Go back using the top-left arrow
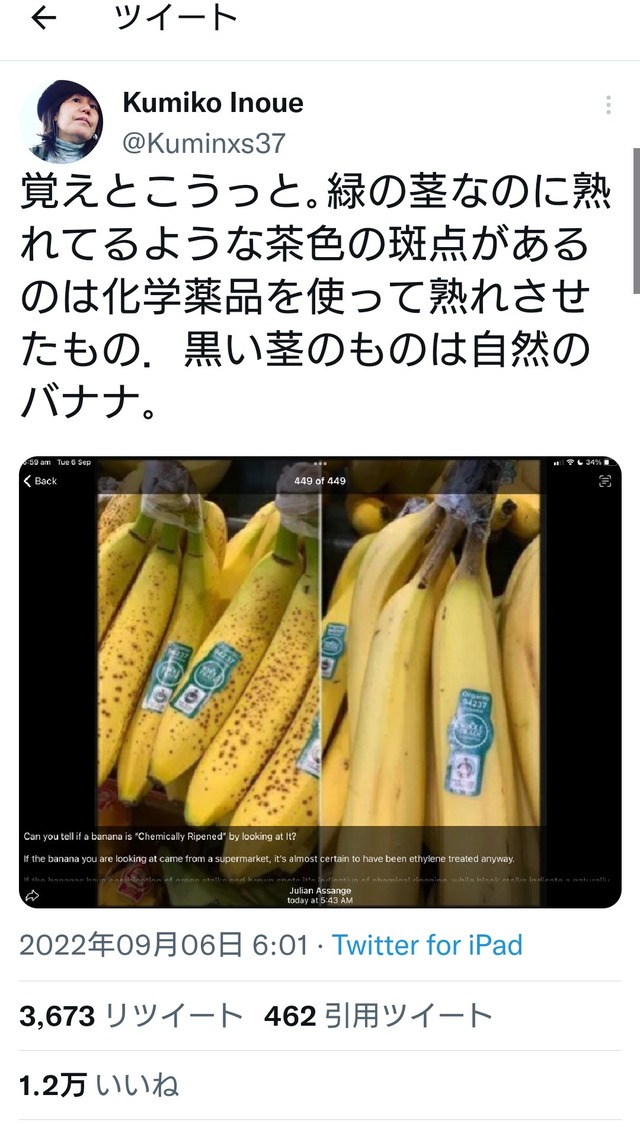640x1130 pixels. pyautogui.click(x=43, y=19)
